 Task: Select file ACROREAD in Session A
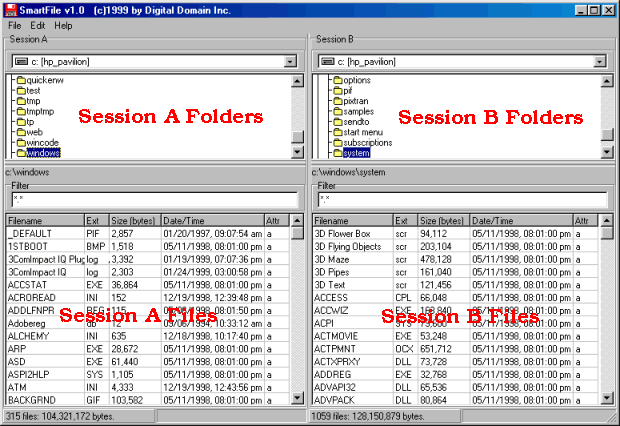coord(32,297)
